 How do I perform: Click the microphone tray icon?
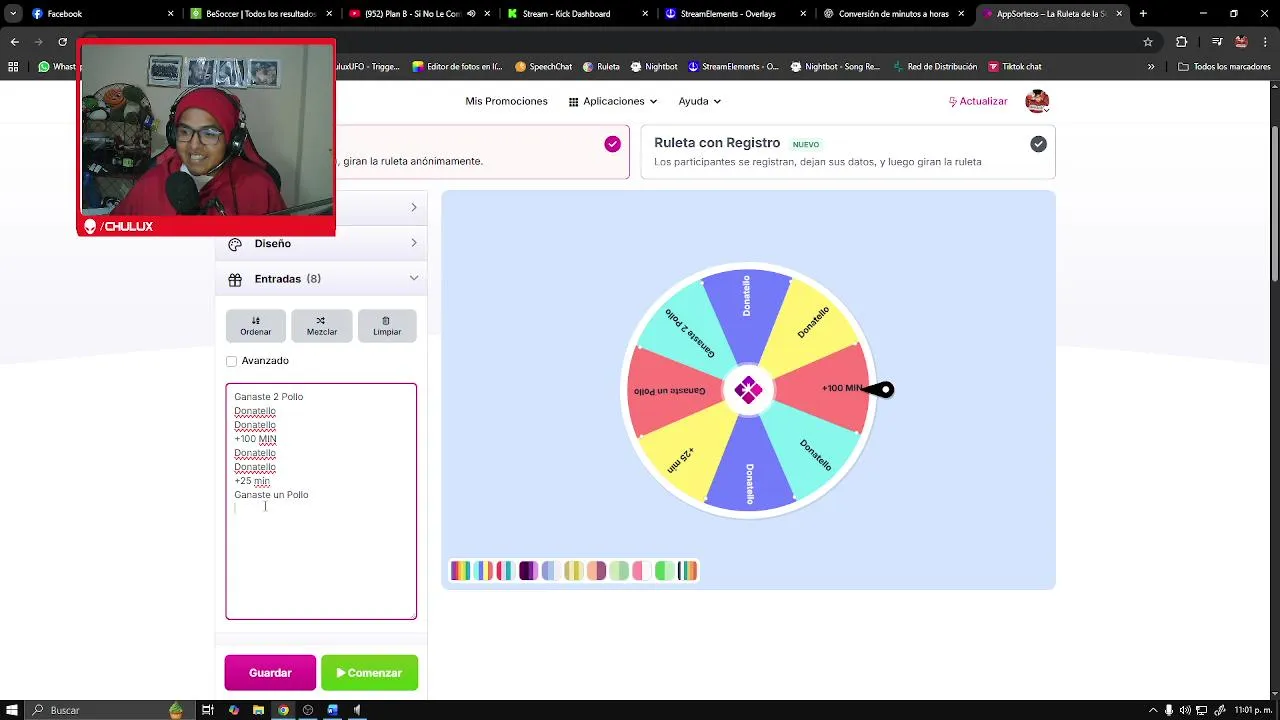[x=1168, y=710]
